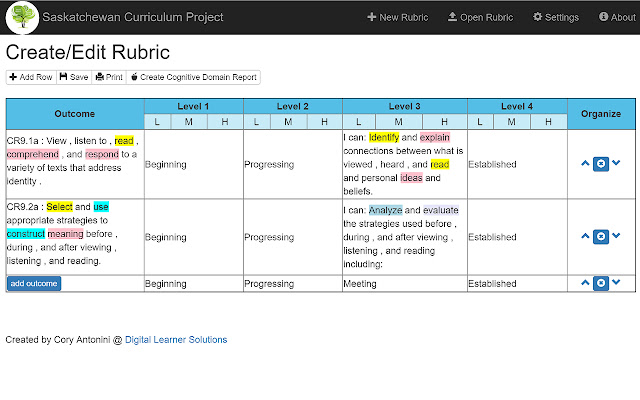
Task: Follow the Digital Learner Solutions link
Action: 176,340
